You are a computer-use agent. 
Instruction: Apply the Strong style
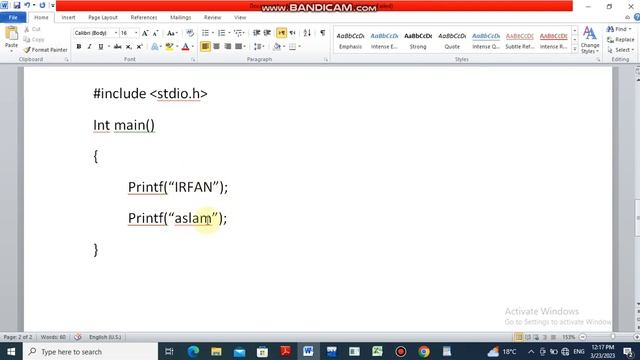(418, 40)
